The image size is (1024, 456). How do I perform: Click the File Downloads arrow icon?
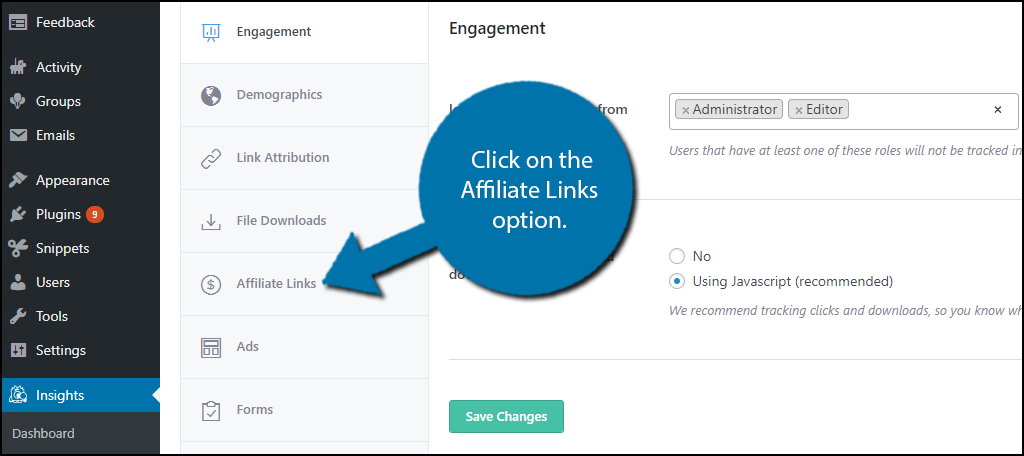[211, 221]
